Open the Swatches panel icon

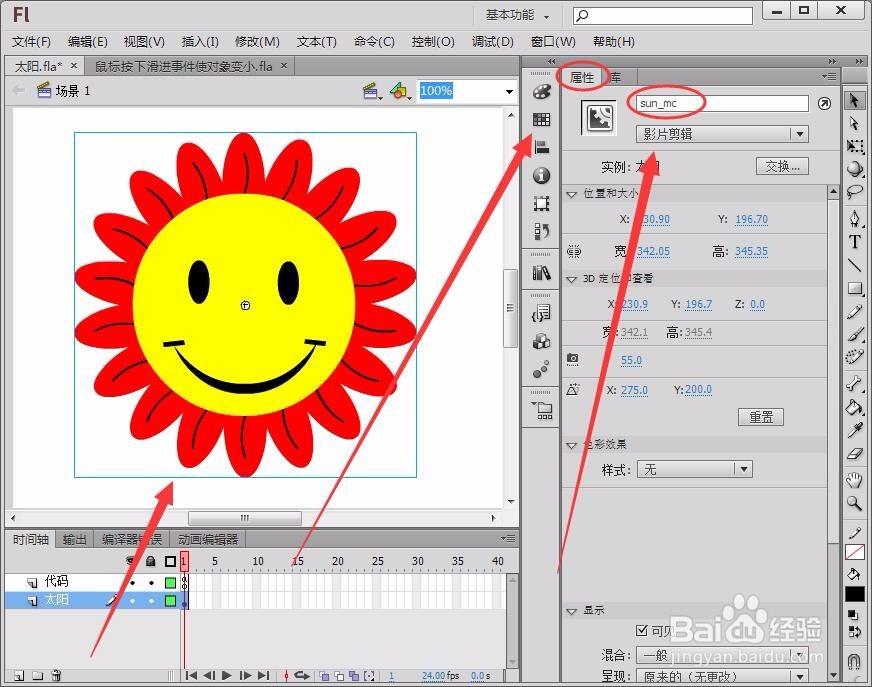click(x=541, y=120)
